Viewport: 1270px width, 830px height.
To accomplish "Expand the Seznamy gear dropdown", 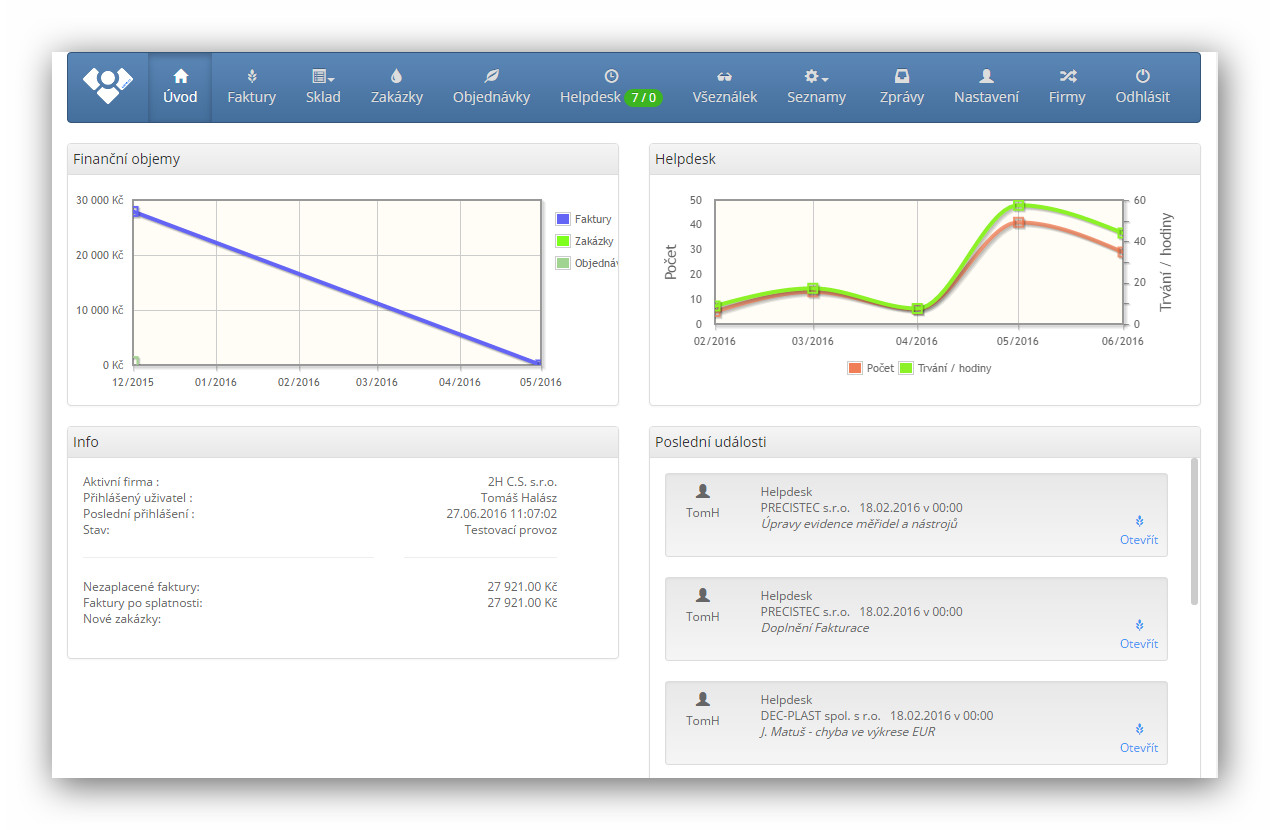I will (816, 87).
